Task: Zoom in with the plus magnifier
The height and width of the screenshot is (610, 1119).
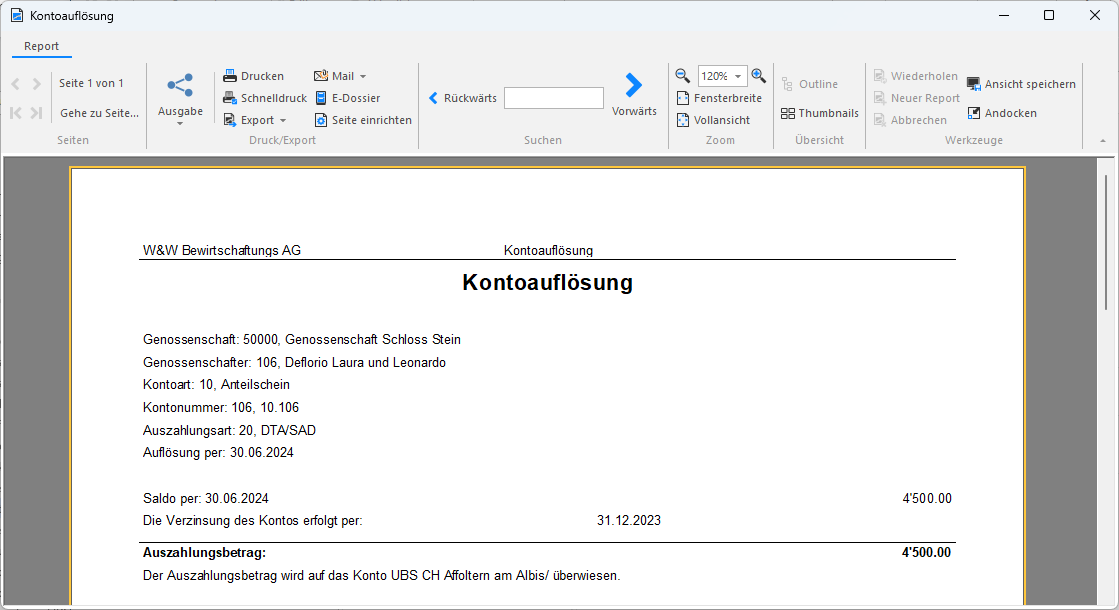Action: coord(759,75)
